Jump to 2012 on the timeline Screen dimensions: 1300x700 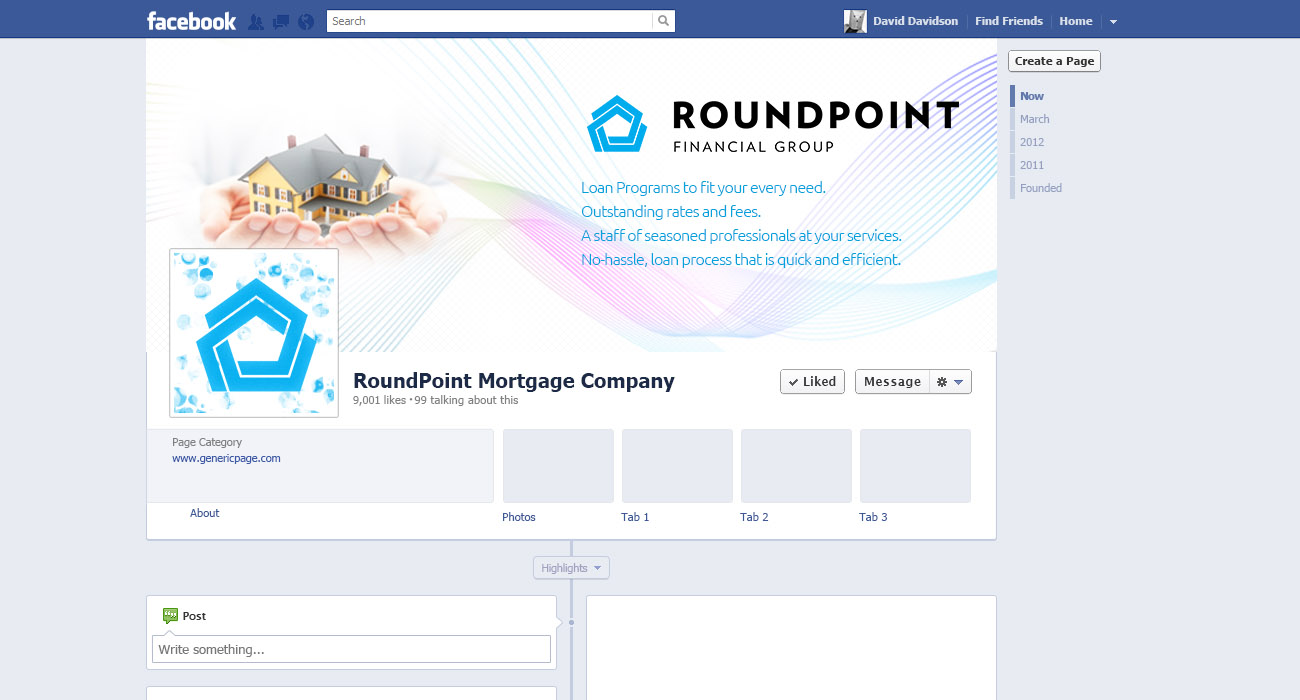click(x=1031, y=142)
